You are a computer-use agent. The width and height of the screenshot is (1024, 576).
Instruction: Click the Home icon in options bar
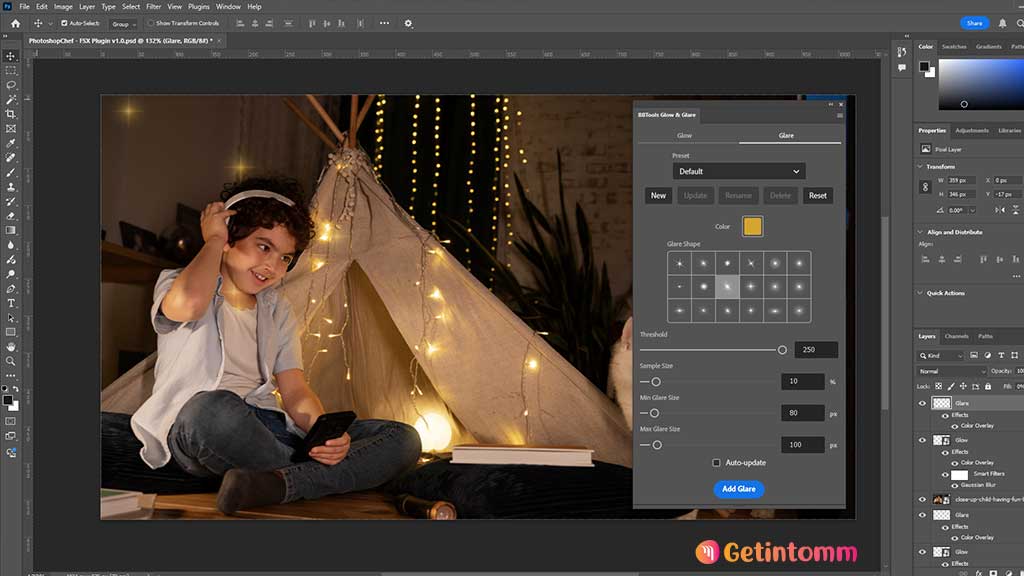click(x=16, y=24)
